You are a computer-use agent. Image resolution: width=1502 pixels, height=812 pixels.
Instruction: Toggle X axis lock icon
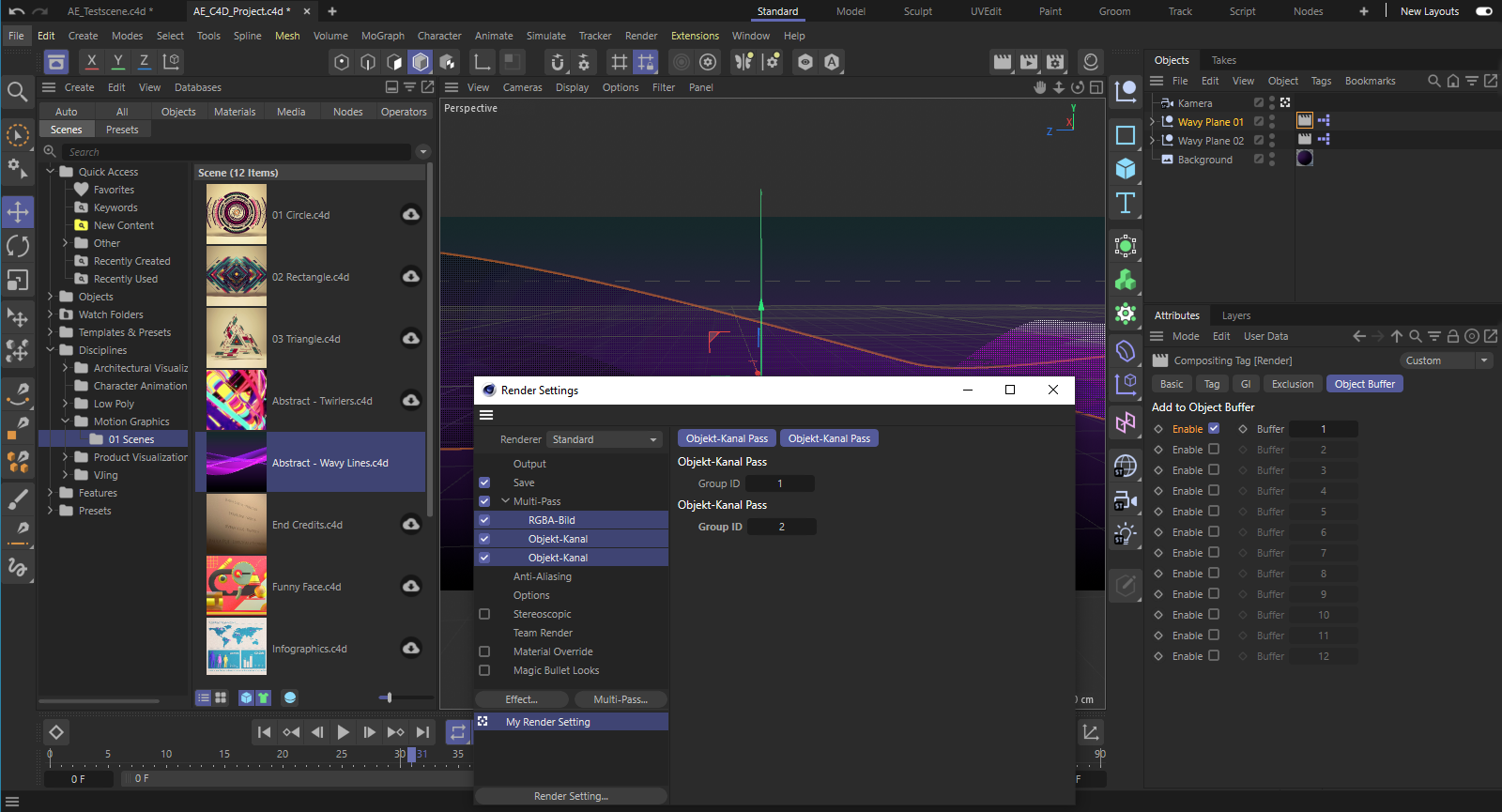click(x=91, y=61)
